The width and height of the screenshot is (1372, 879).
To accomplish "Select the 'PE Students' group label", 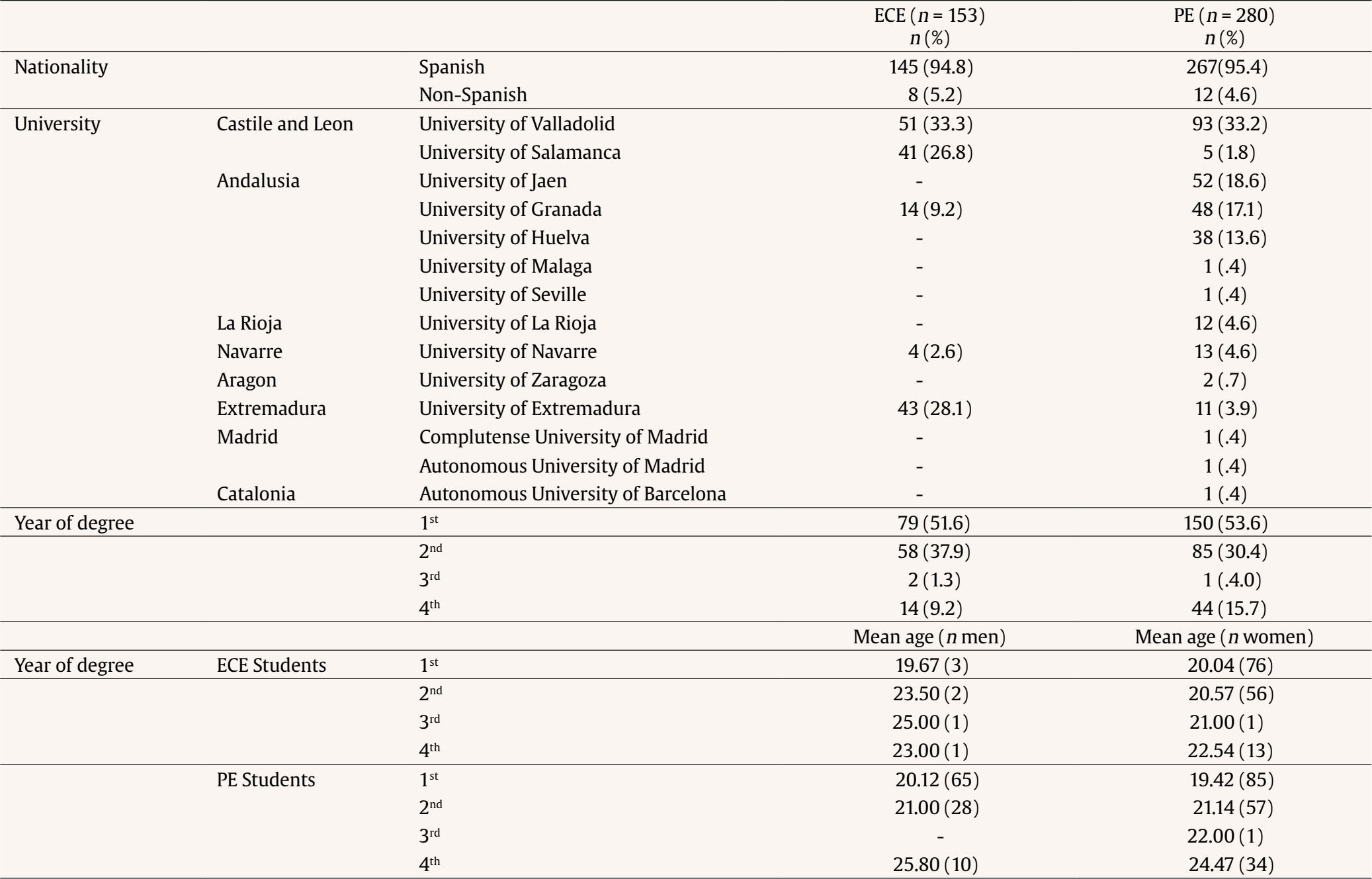I will (266, 780).
